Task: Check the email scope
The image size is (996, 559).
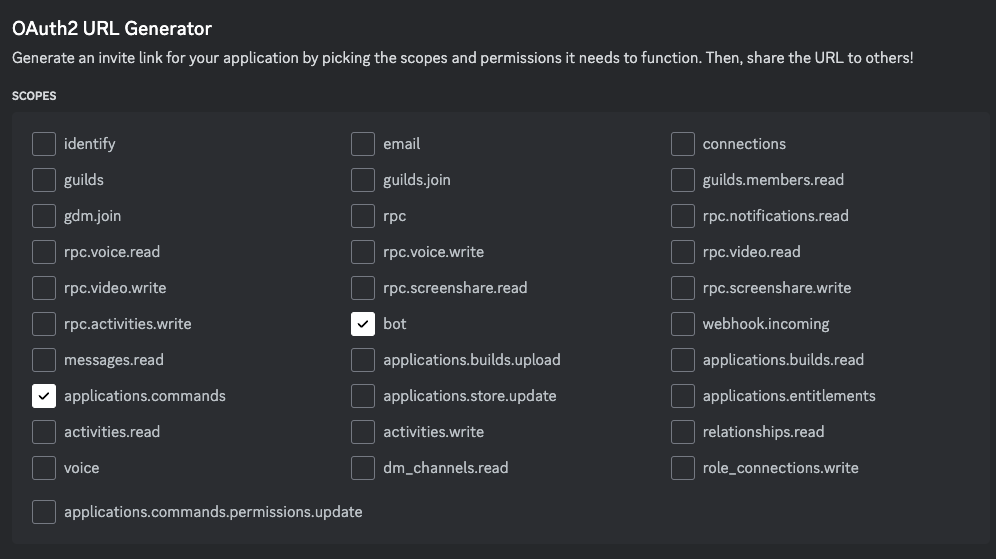Action: tap(363, 144)
